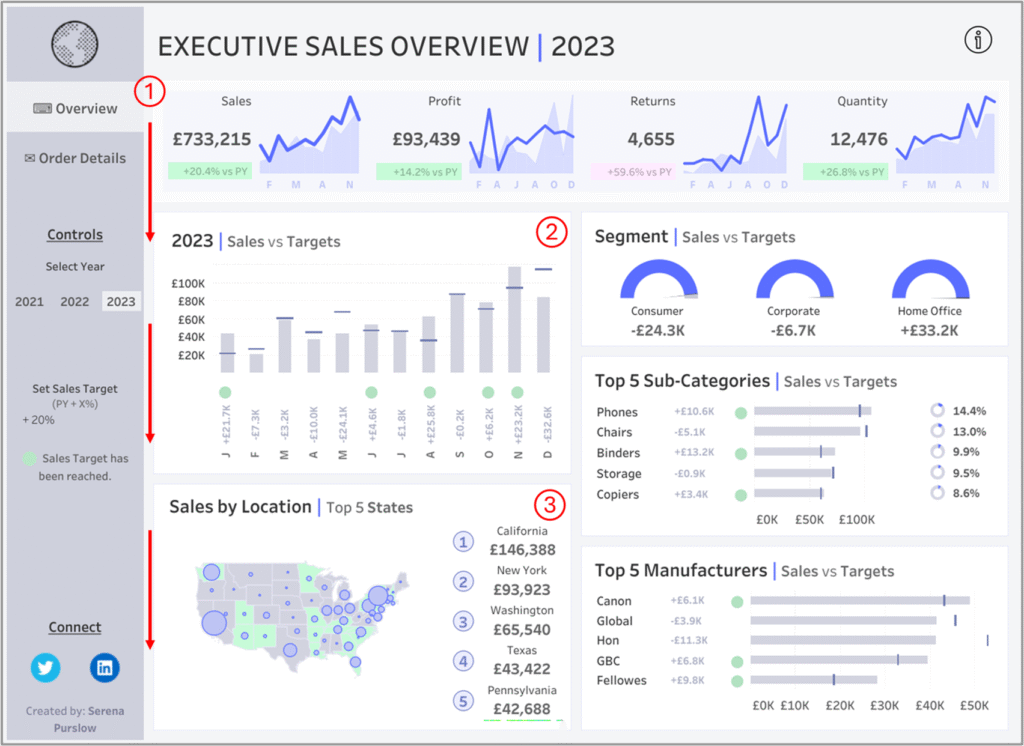Click the Canon manufacturer sales bar

(859, 601)
